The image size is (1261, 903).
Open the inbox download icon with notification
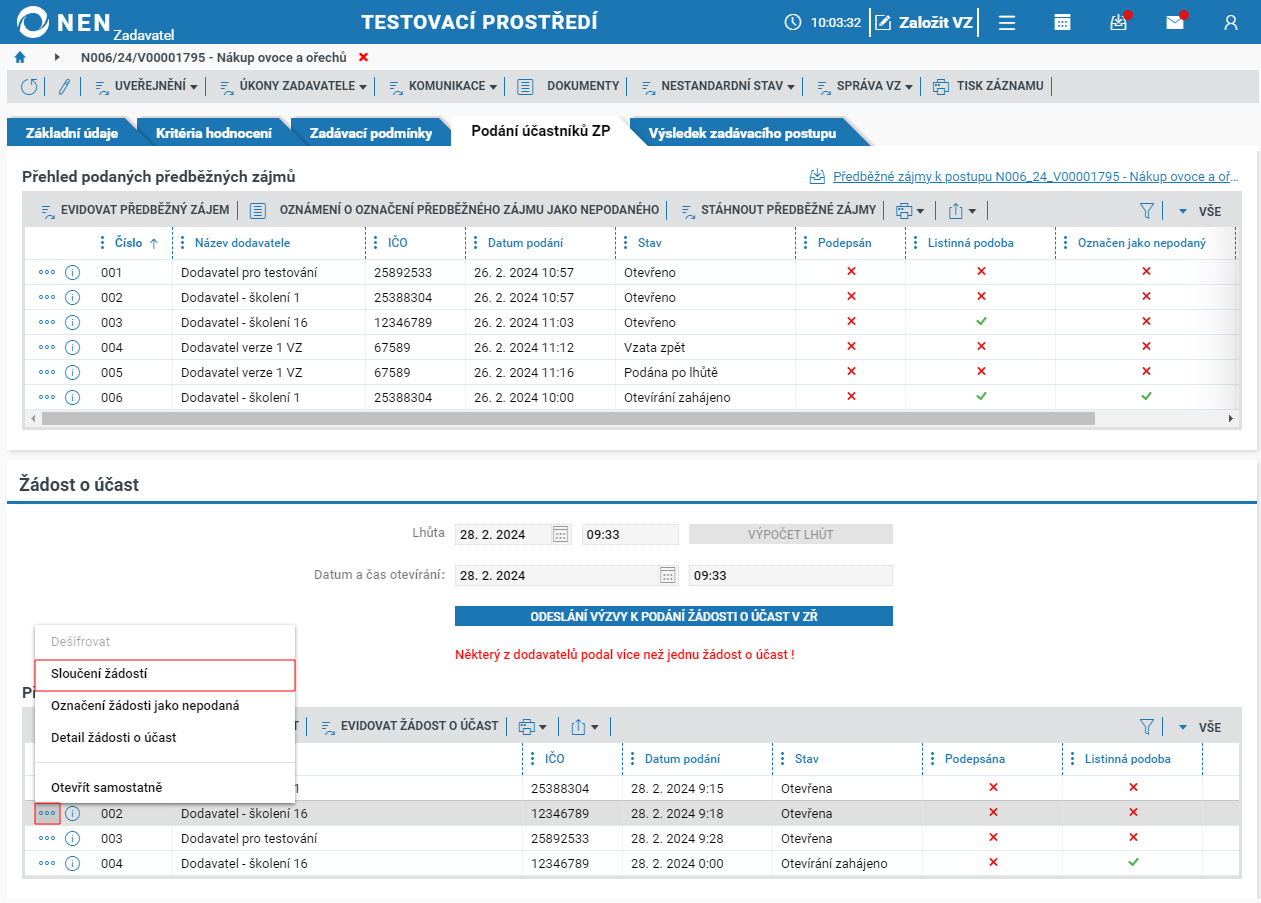(1119, 22)
